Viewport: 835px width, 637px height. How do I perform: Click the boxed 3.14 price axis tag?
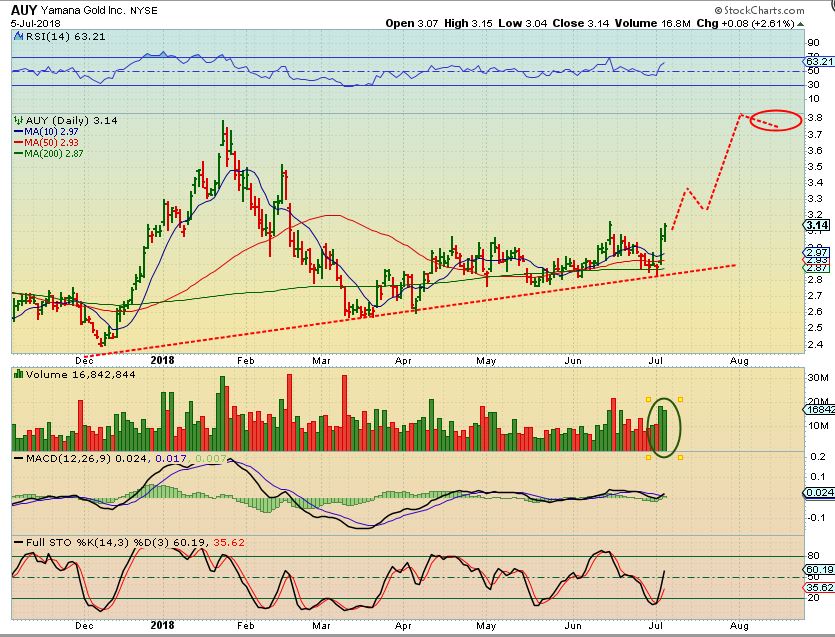(x=817, y=225)
